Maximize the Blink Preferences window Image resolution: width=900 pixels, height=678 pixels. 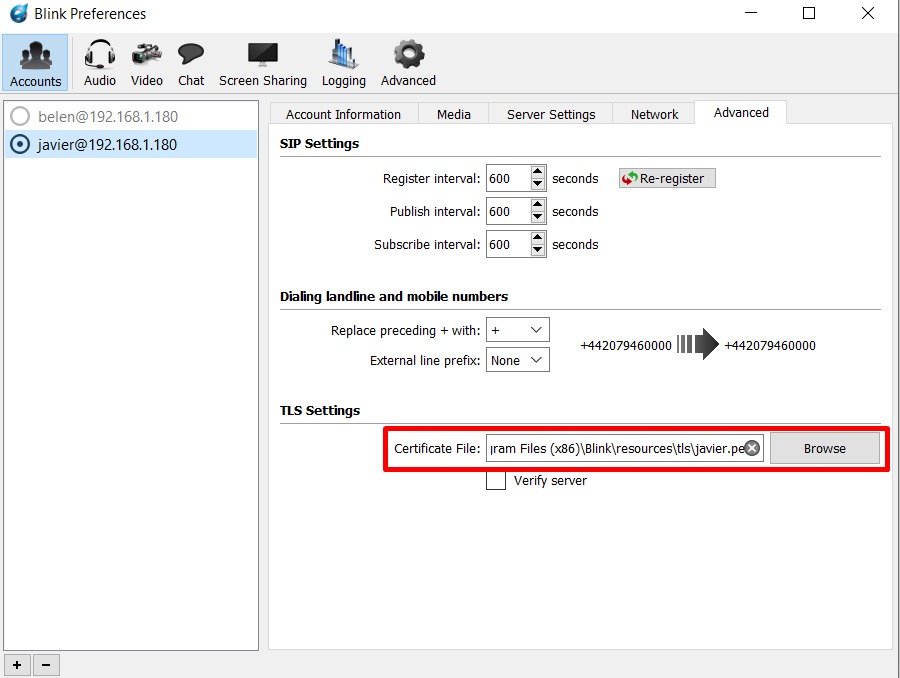pos(809,13)
